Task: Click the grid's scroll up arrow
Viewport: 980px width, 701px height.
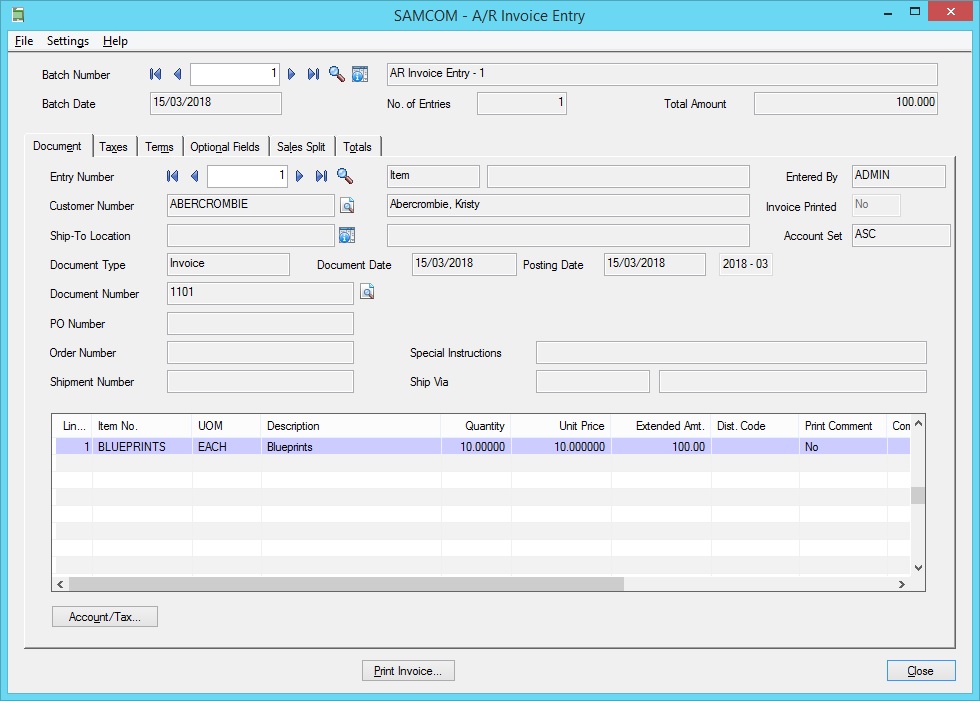Action: [x=918, y=424]
